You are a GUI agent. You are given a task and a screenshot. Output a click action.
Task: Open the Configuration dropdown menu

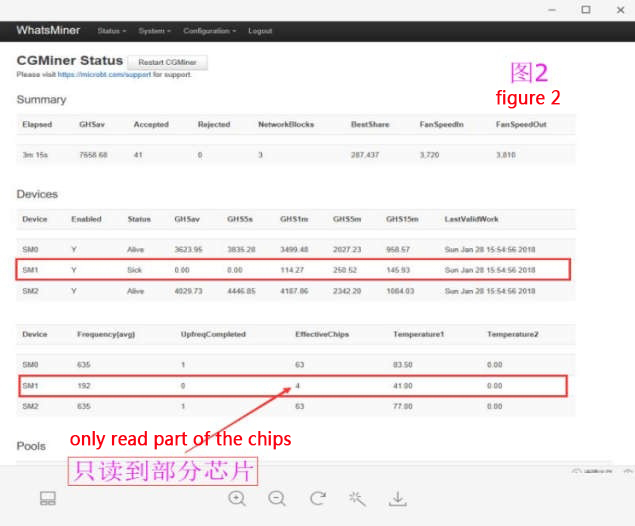coord(209,31)
